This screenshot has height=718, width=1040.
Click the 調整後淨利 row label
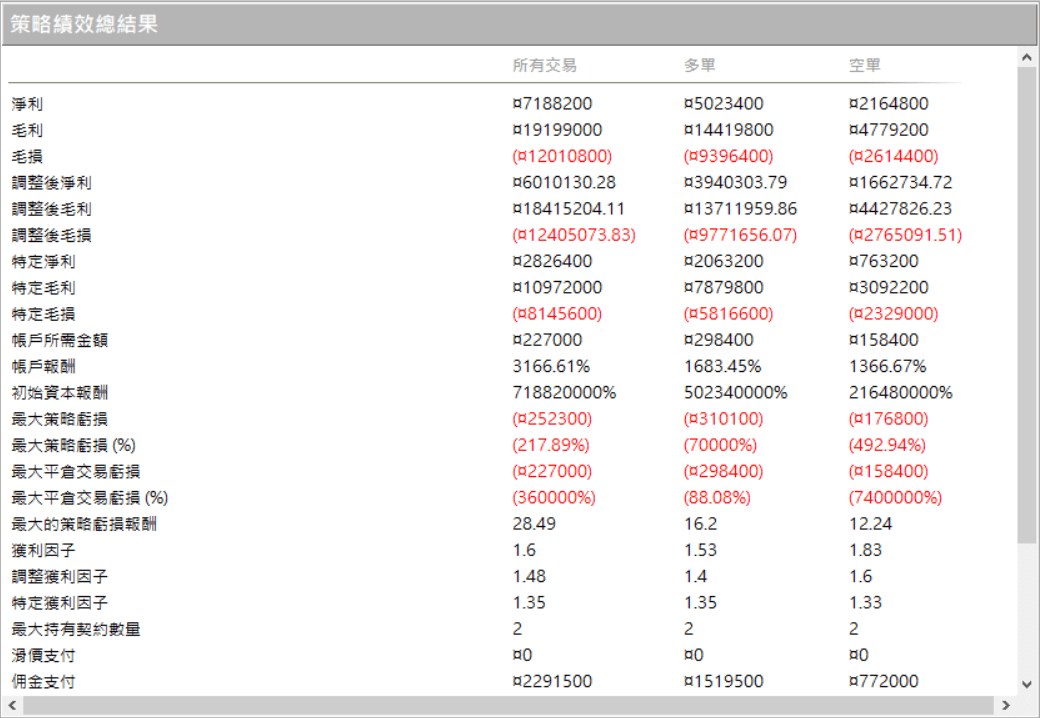click(52, 183)
